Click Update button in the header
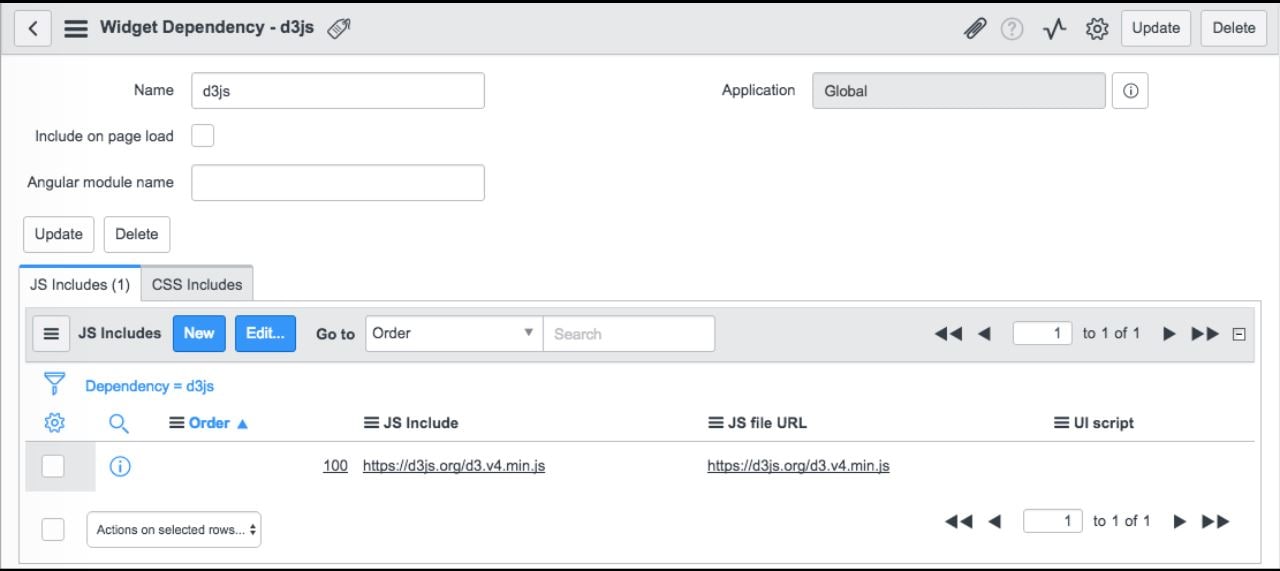The image size is (1280, 571). [x=1156, y=28]
